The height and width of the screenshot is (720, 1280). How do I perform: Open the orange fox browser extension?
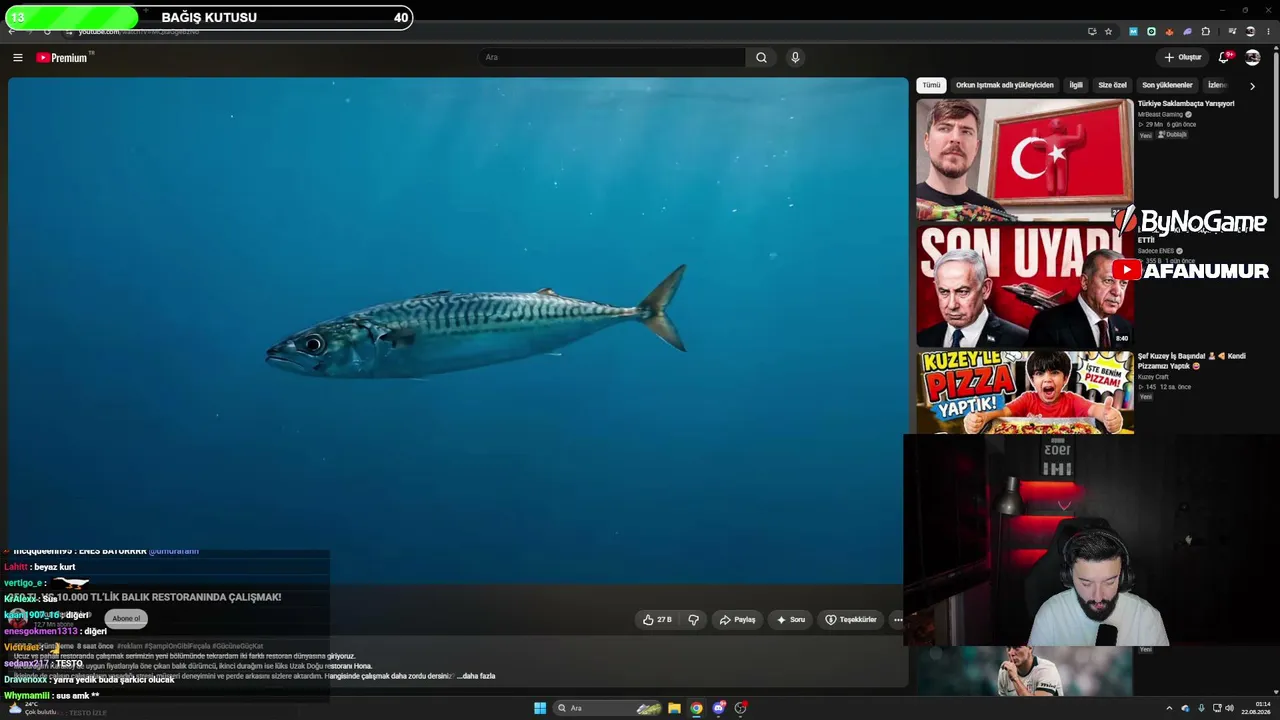(x=1169, y=32)
